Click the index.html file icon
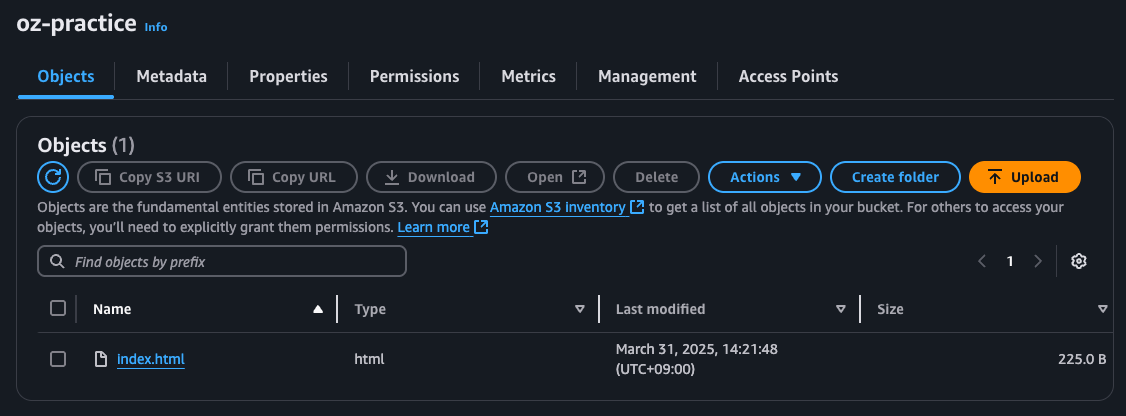The image size is (1126, 416). click(x=100, y=359)
